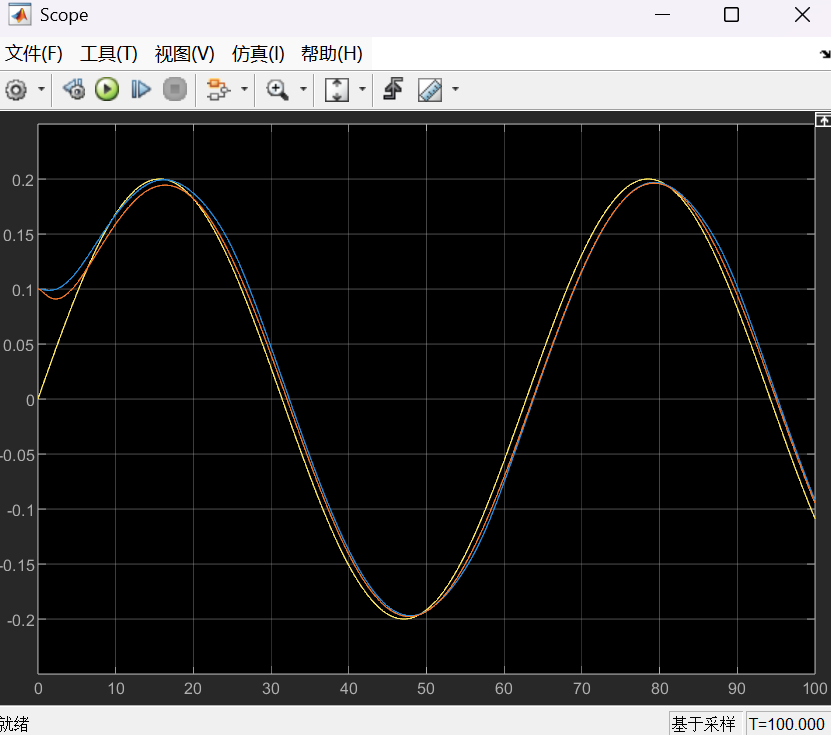Select the Zoom tool magnifier
The image size is (831, 735).
[277, 90]
